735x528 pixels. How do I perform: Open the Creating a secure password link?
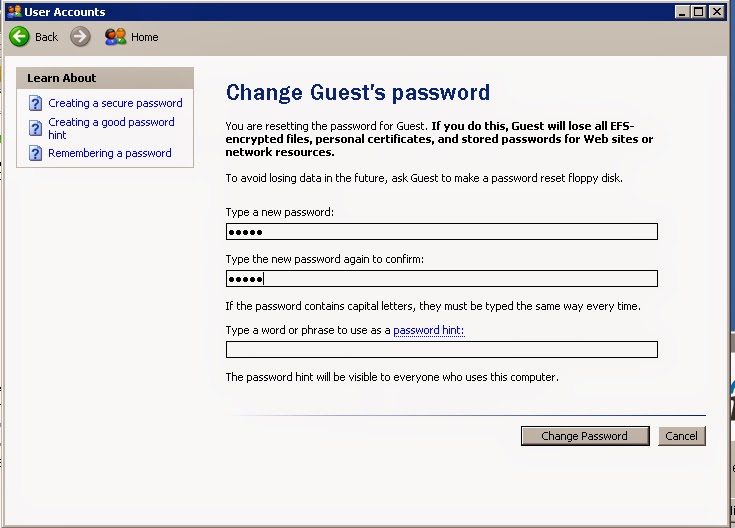115,103
